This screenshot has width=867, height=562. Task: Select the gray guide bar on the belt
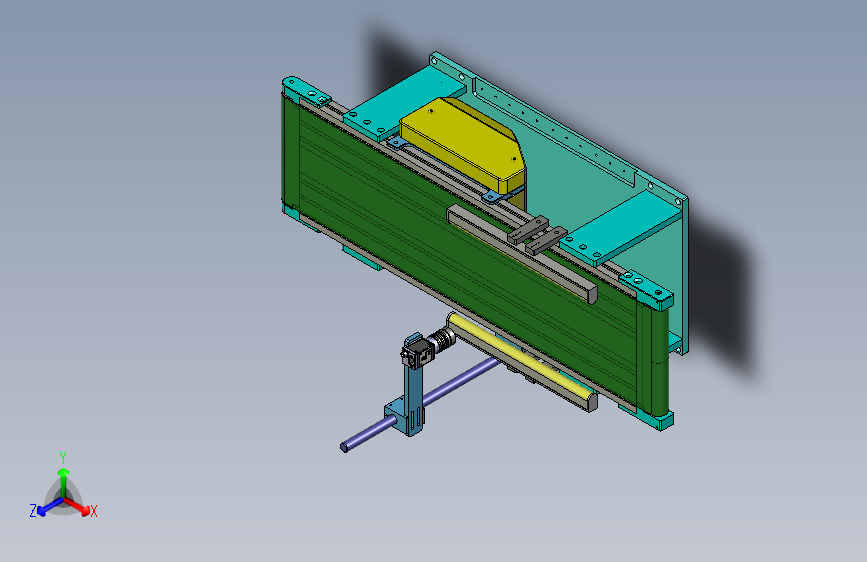tap(522, 253)
